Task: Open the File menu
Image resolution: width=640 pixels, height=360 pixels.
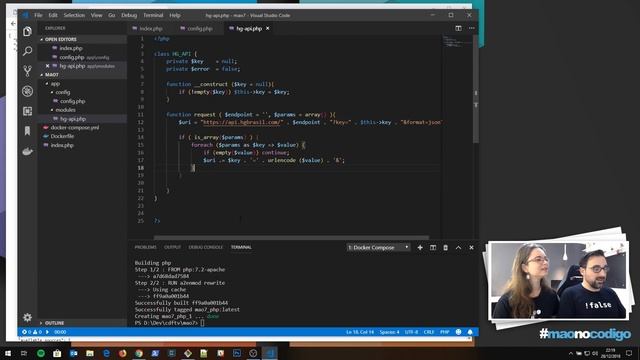Action: click(38, 15)
